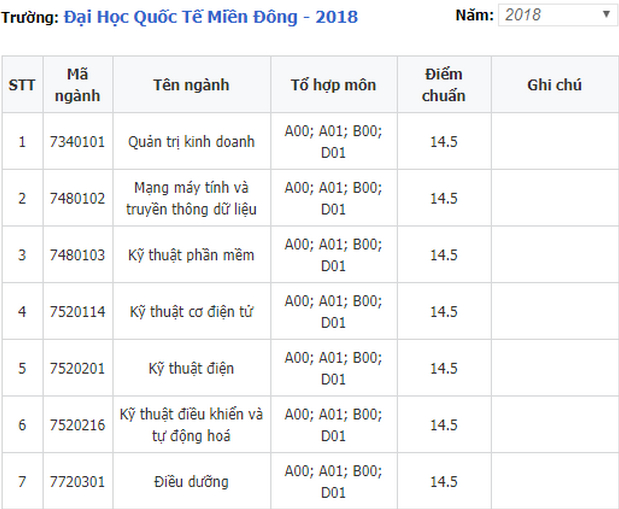Select major code 7480102
The height and width of the screenshot is (509, 619).
(x=77, y=198)
